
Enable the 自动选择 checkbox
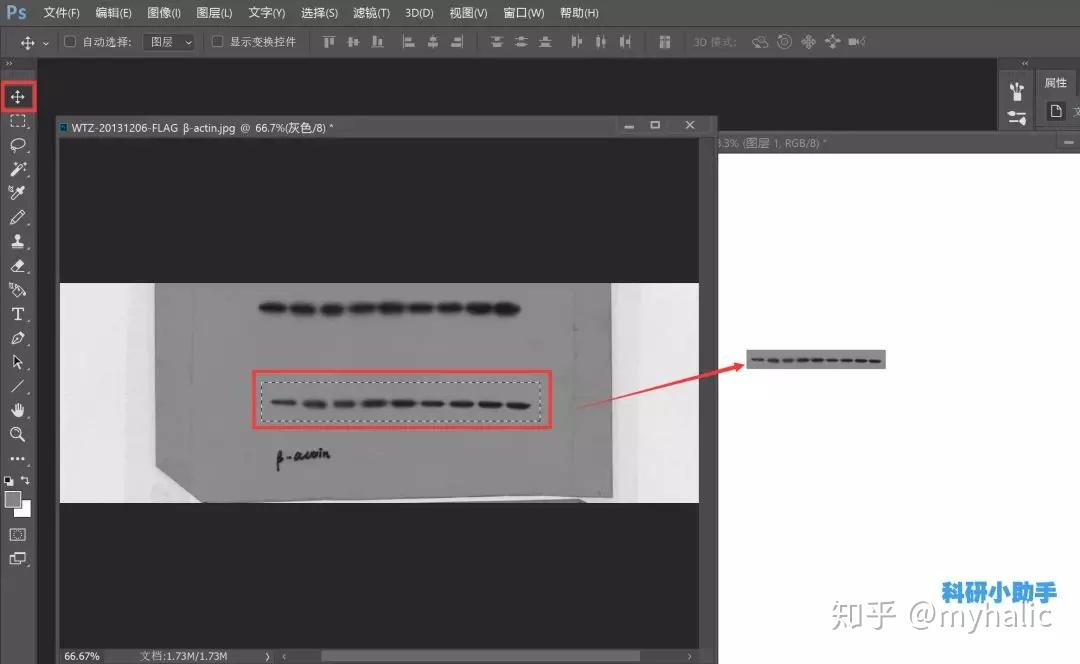click(x=69, y=41)
